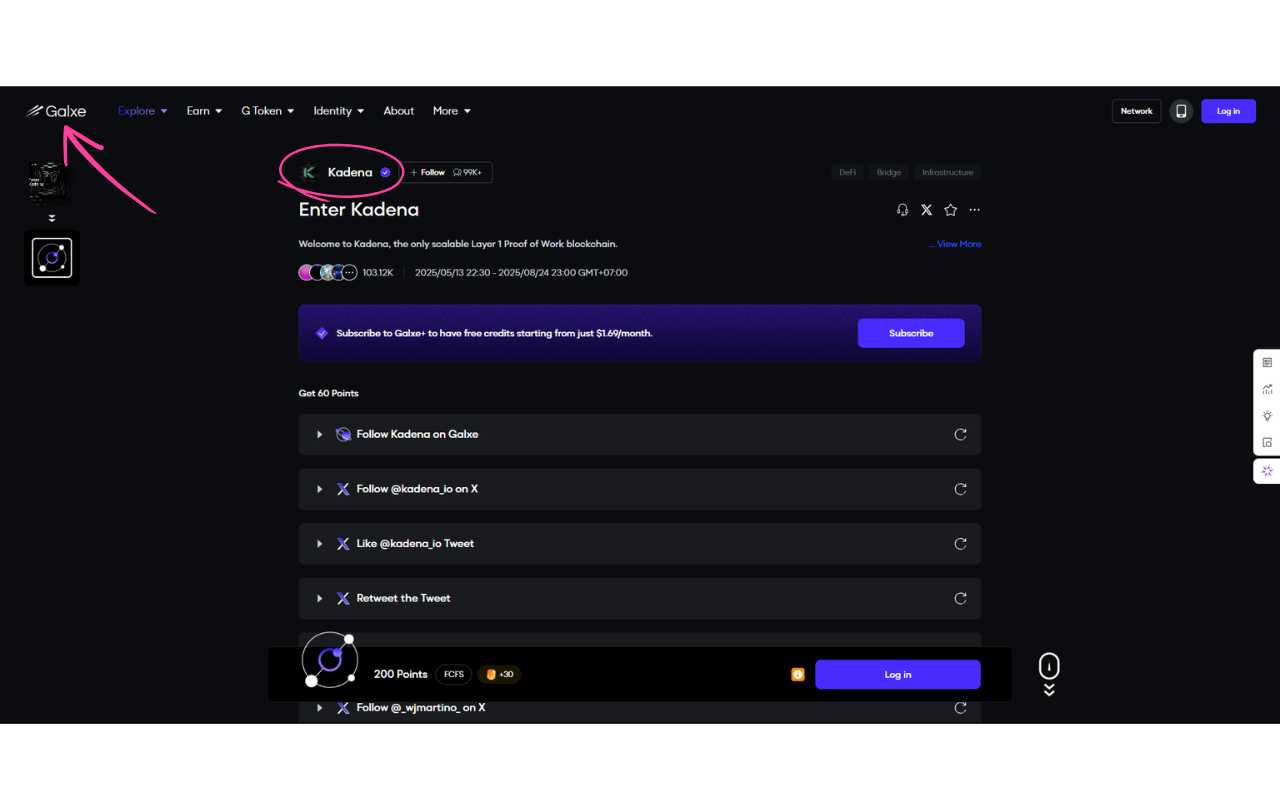Share the campaign using the X icon
The height and width of the screenshot is (810, 1280).
click(926, 210)
